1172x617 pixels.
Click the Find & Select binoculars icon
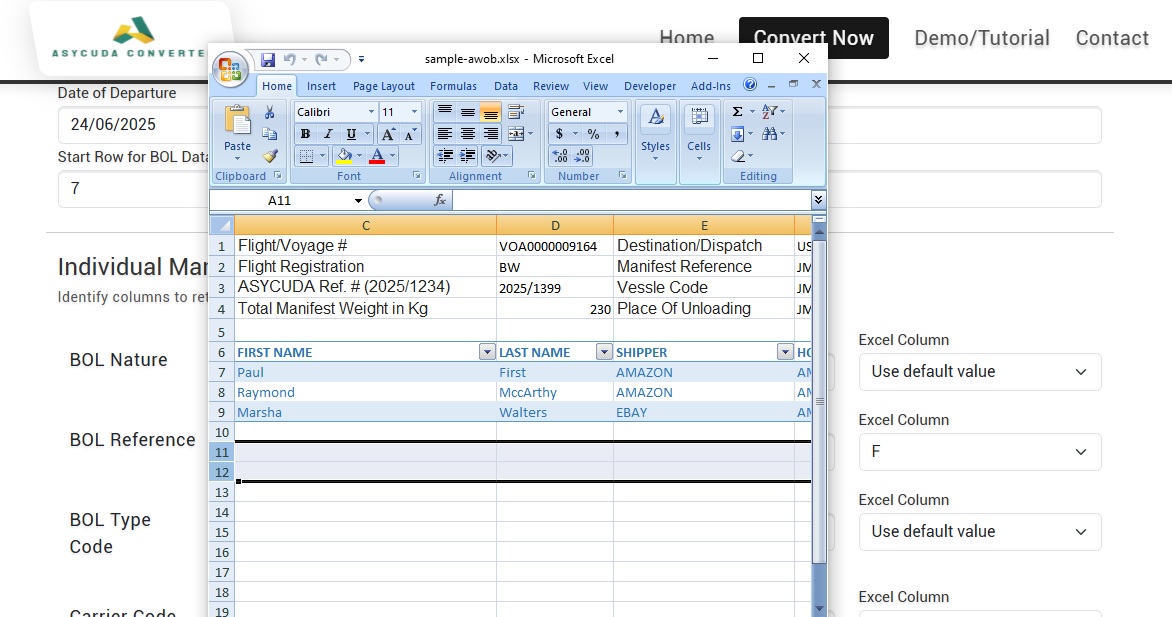(x=769, y=134)
